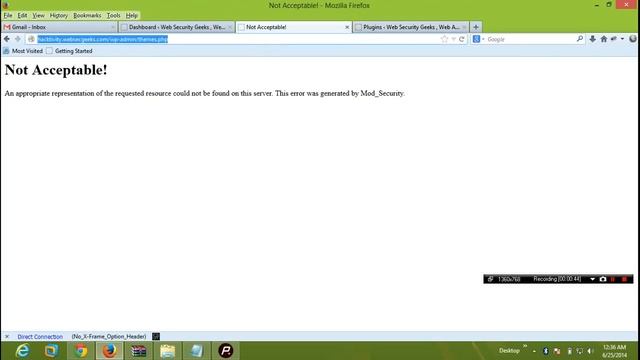640x360 pixels.
Task: Click No_X-Frame_Option_Header status entry
Action: [x=109, y=337]
